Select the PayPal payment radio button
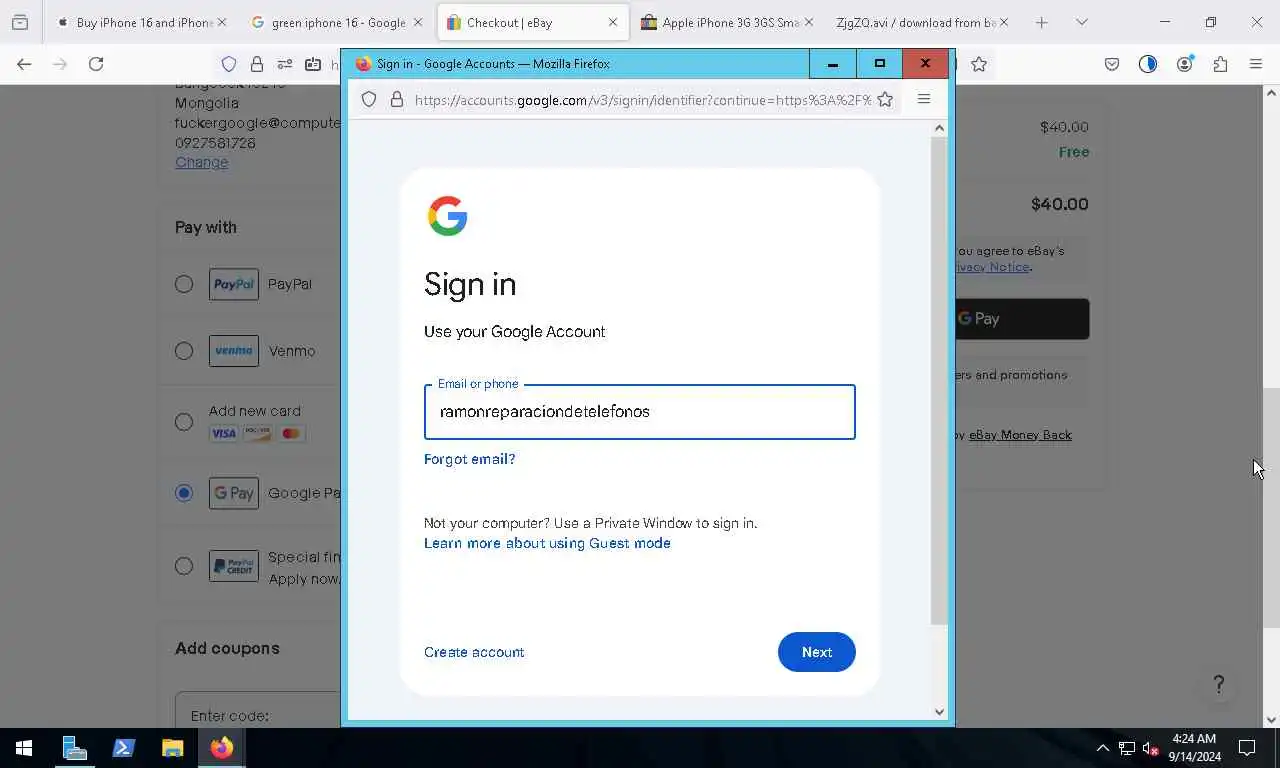 point(184,284)
